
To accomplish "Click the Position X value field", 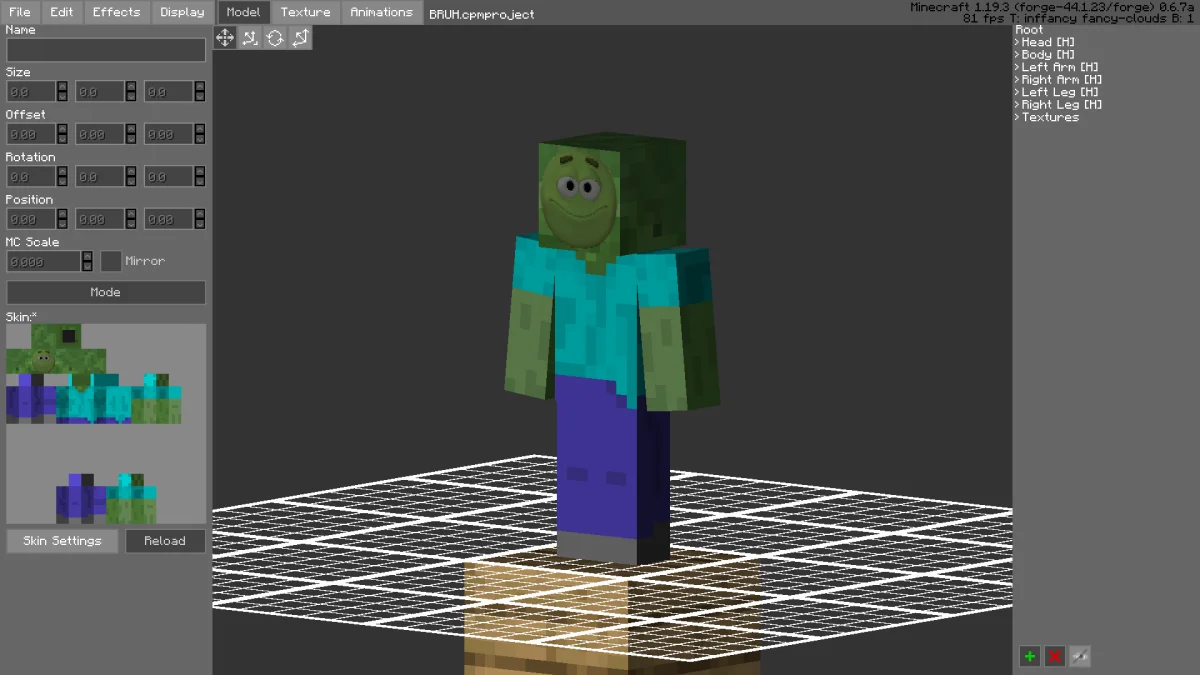I will point(31,219).
